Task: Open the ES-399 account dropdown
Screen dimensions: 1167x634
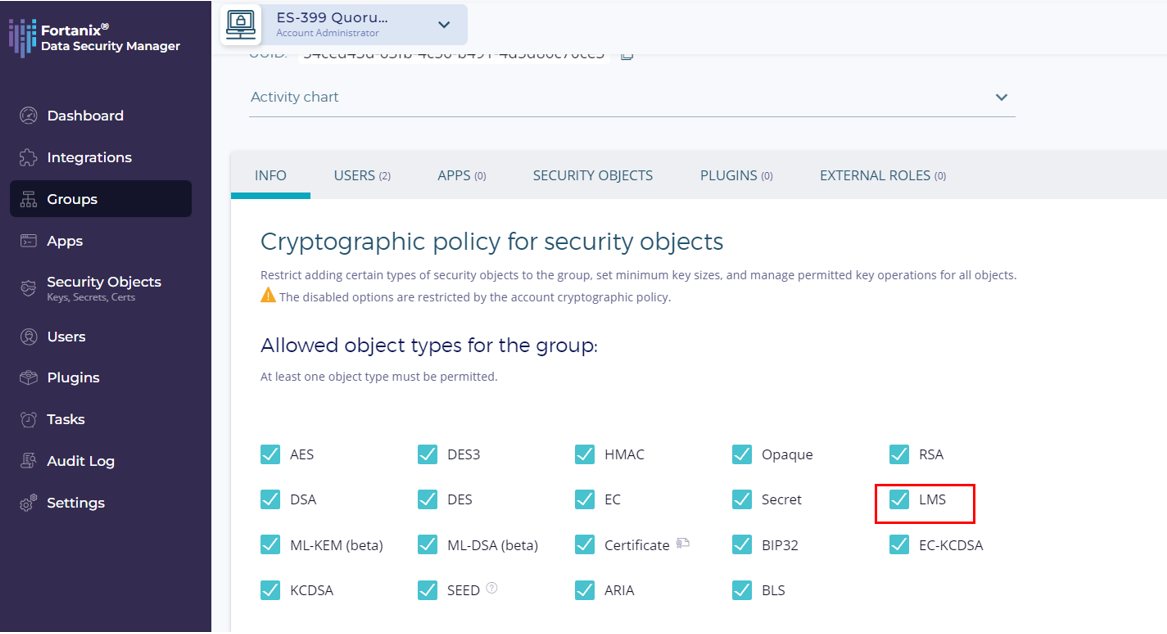Action: point(444,24)
